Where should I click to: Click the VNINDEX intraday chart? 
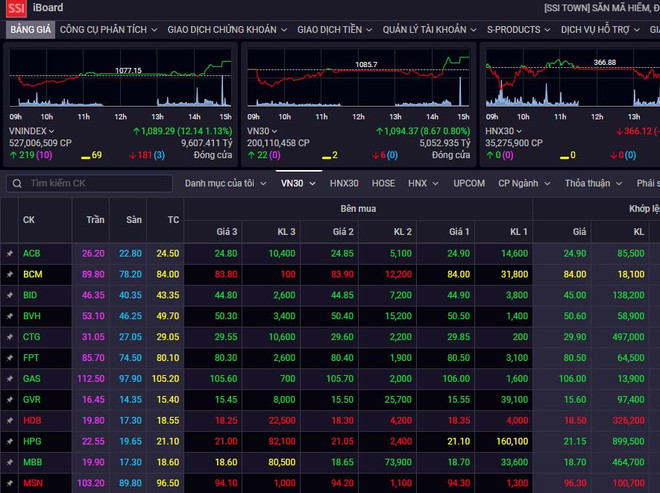tap(120, 80)
